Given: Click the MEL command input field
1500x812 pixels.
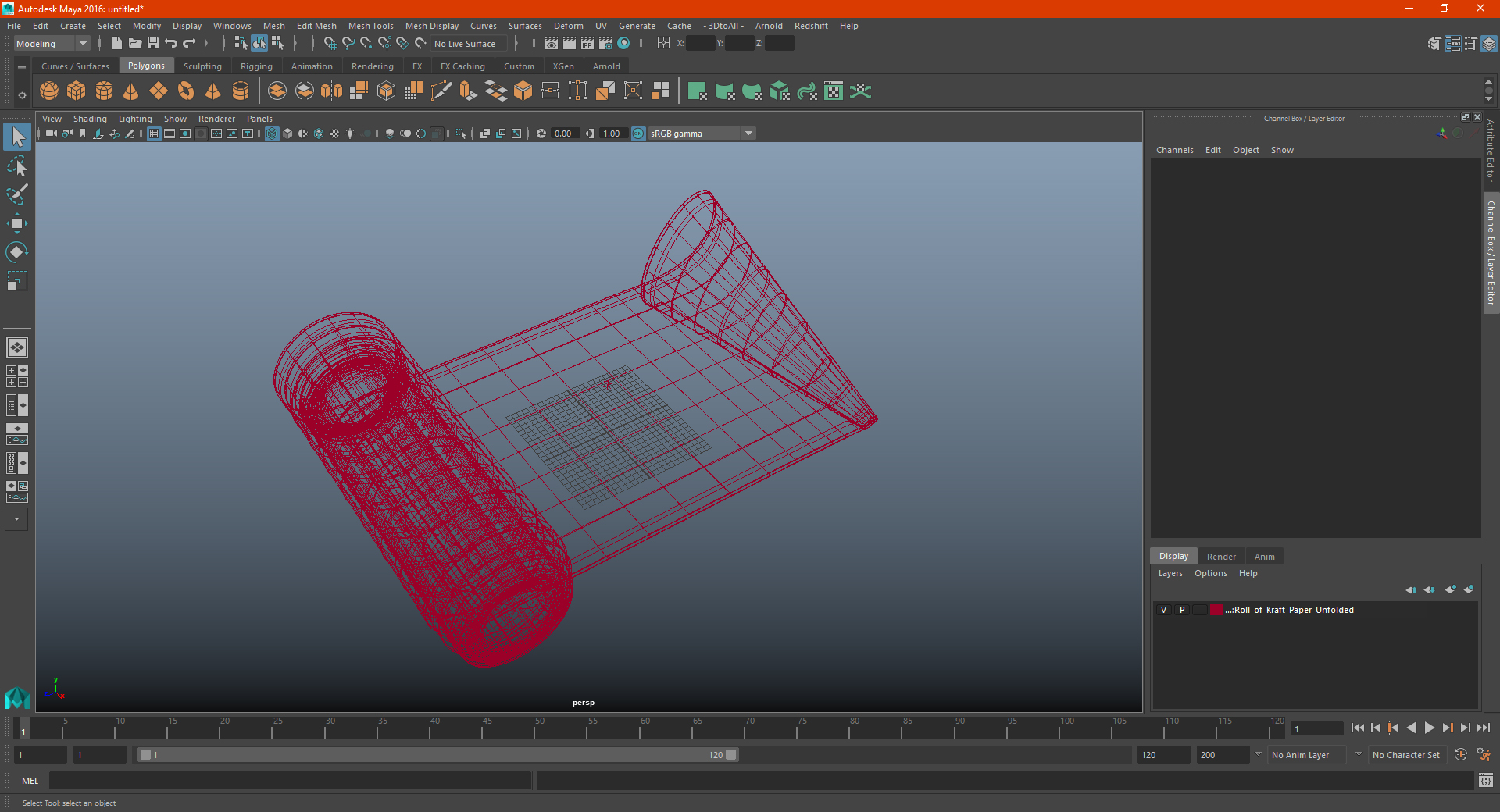Looking at the screenshot, I should (290, 781).
